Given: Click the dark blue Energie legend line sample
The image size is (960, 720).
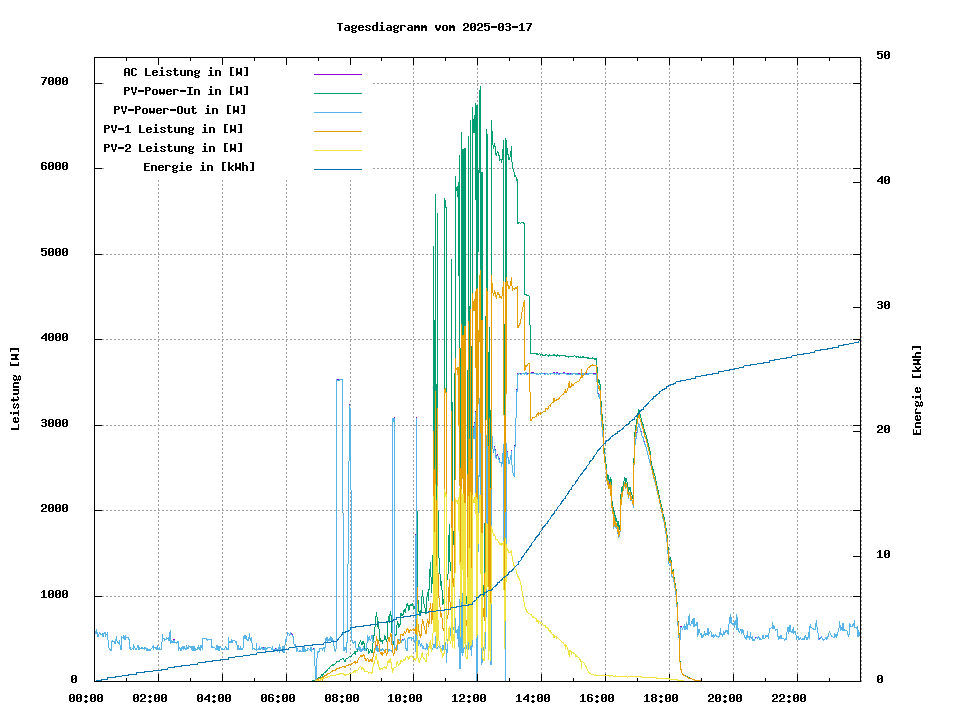Looking at the screenshot, I should point(337,169).
